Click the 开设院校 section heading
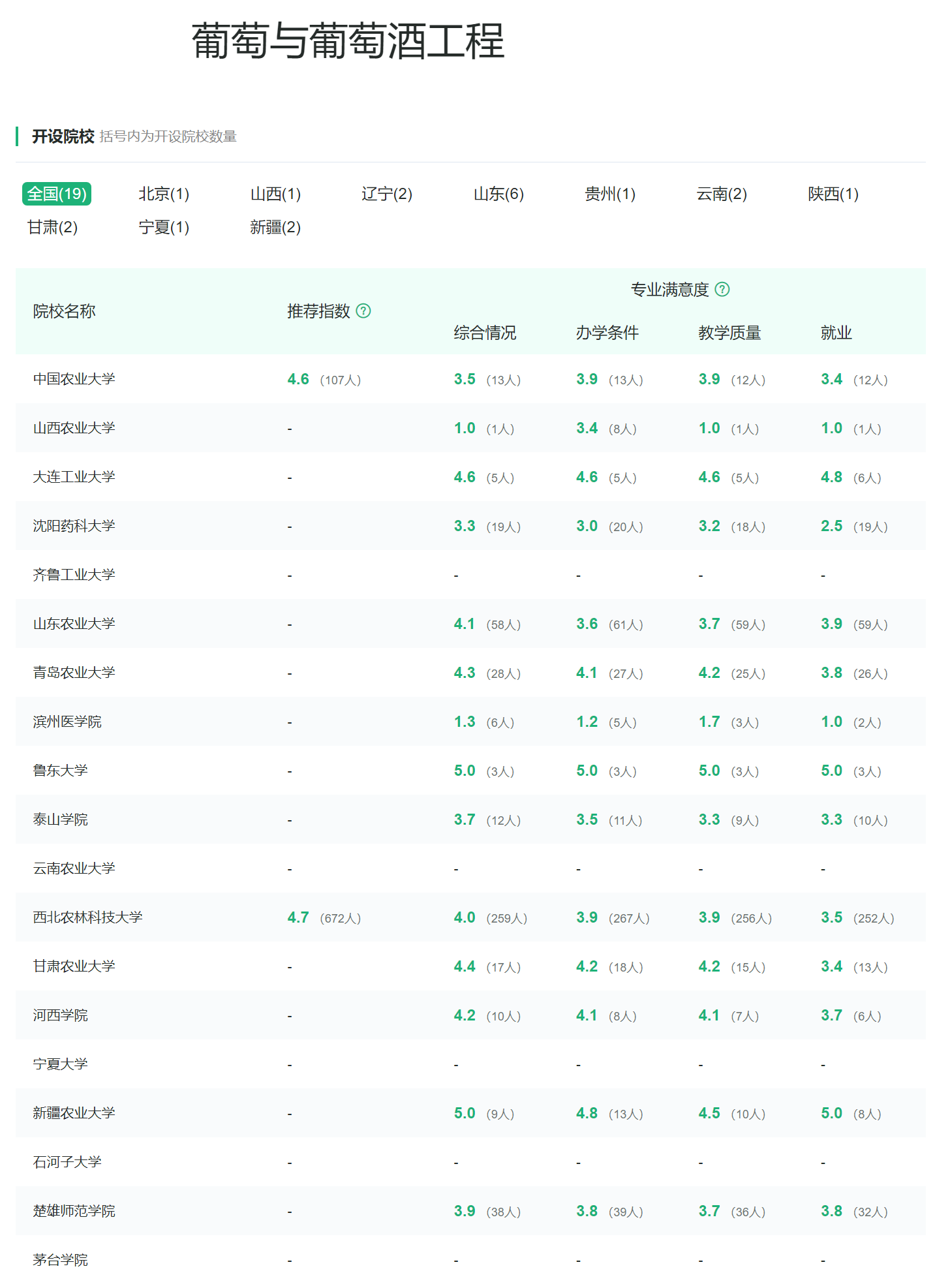 click(63, 136)
